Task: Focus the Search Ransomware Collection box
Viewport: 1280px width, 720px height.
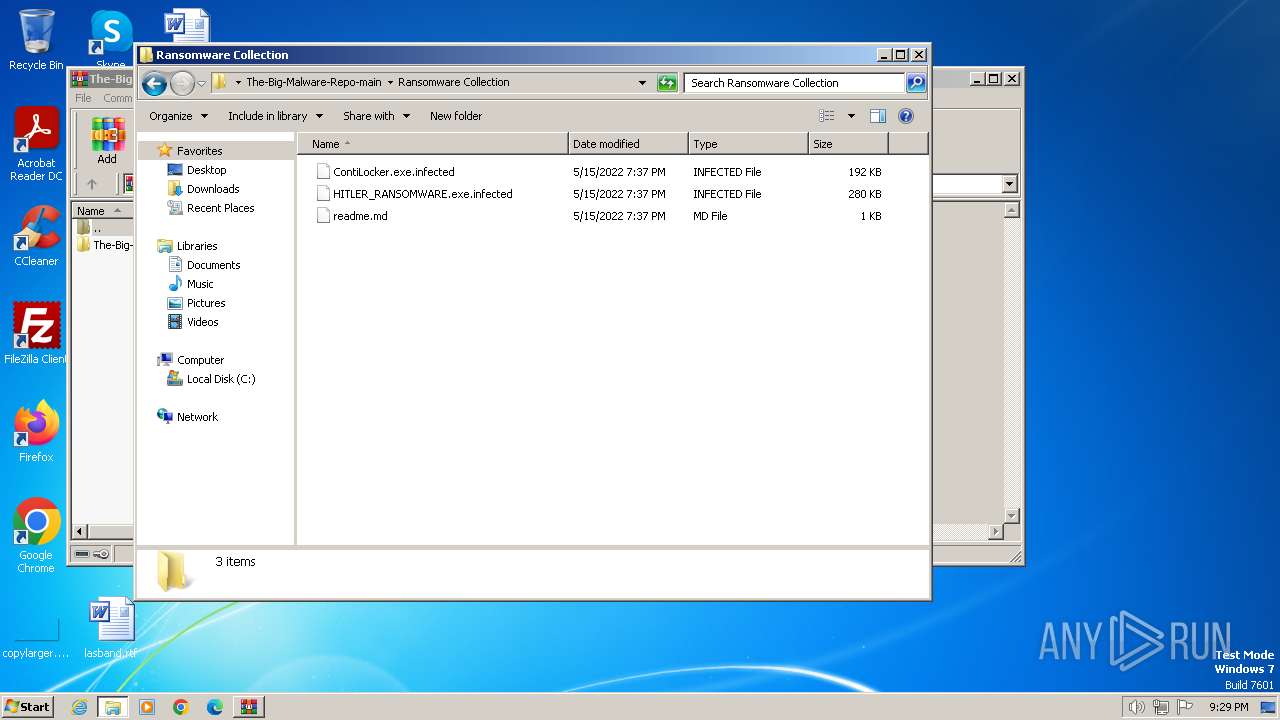Action: click(x=794, y=83)
